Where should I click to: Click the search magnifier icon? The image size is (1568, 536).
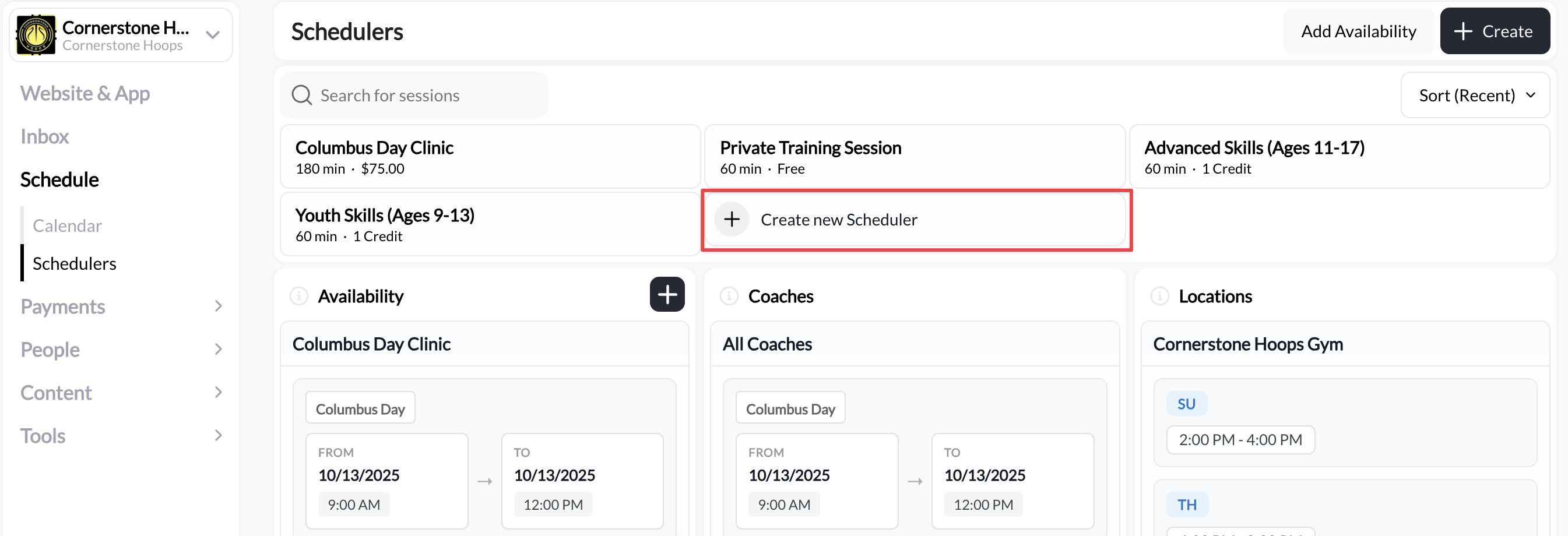pyautogui.click(x=301, y=95)
